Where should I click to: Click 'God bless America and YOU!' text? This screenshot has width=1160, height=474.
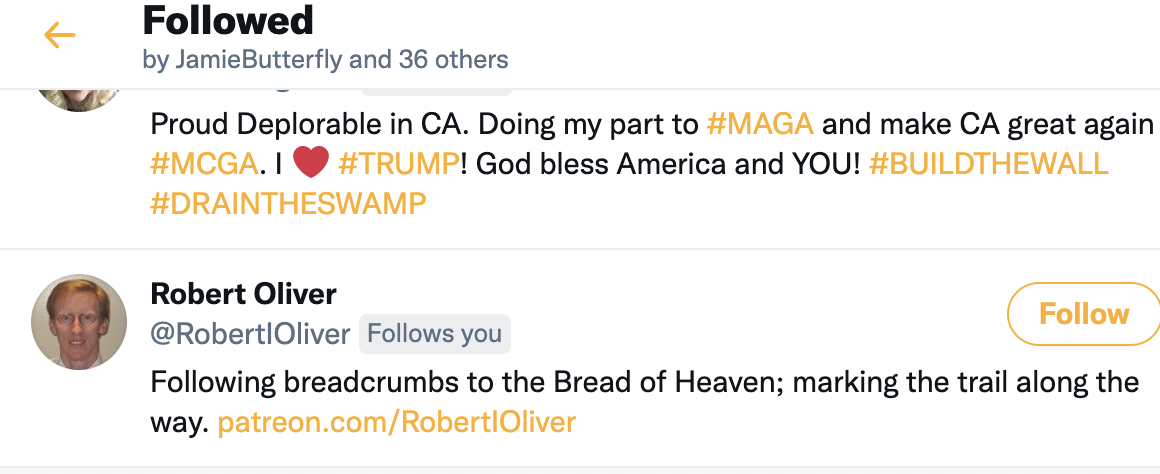pos(668,163)
